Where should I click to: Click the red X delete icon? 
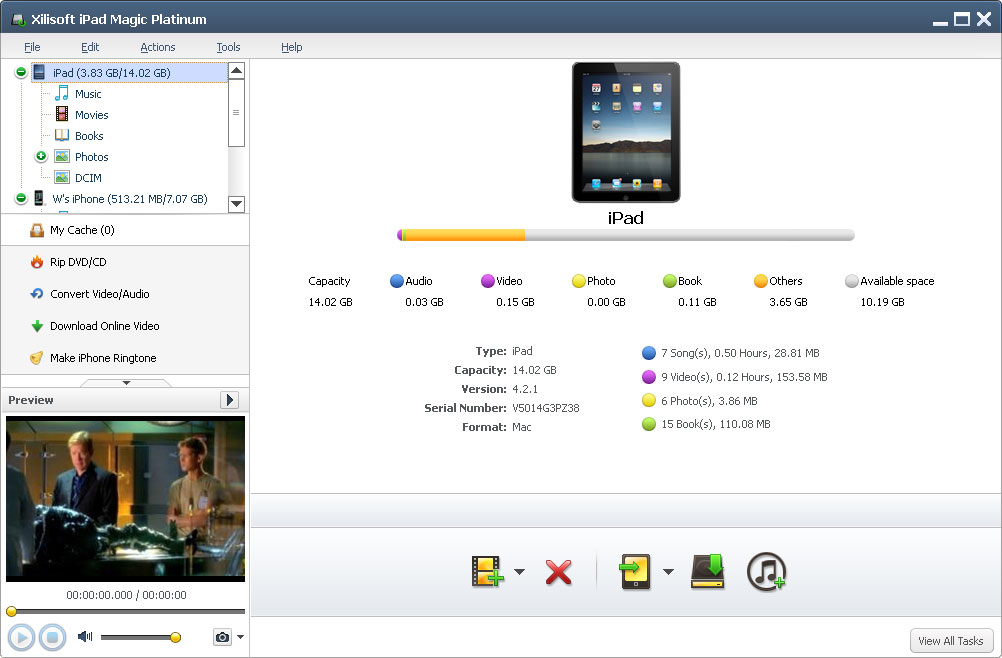click(558, 572)
